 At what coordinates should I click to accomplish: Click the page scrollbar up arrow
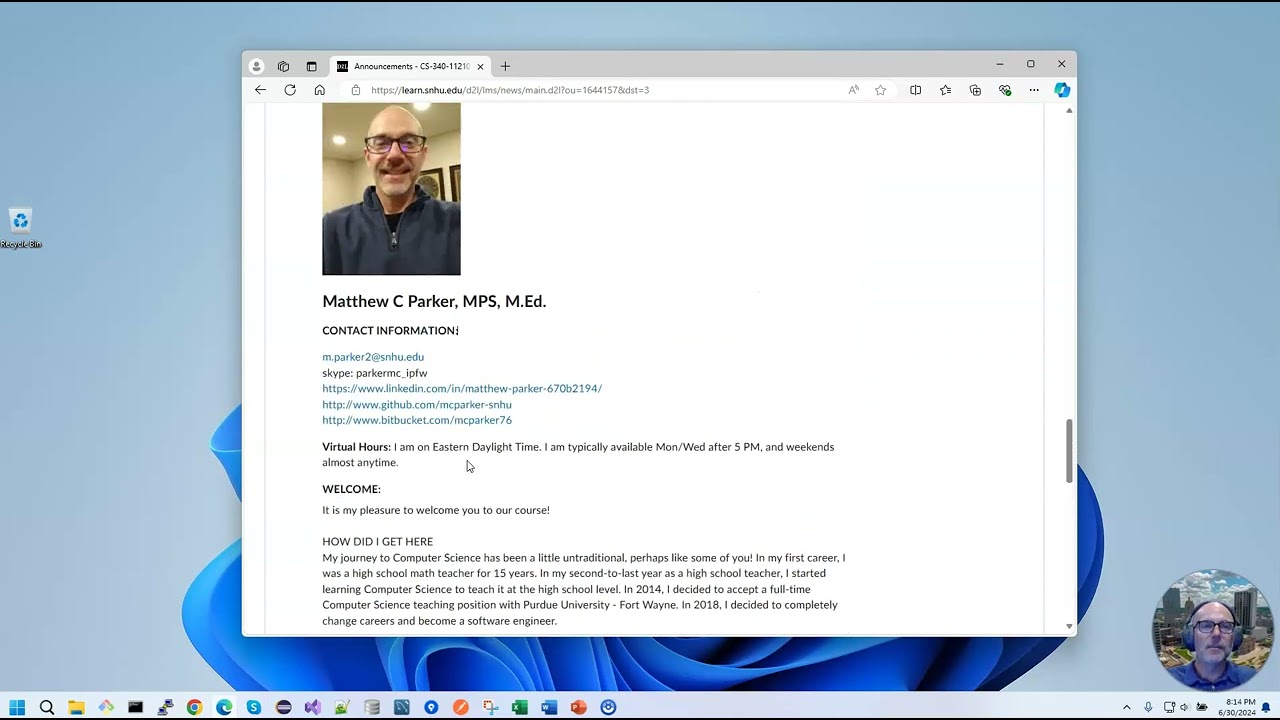(1069, 110)
